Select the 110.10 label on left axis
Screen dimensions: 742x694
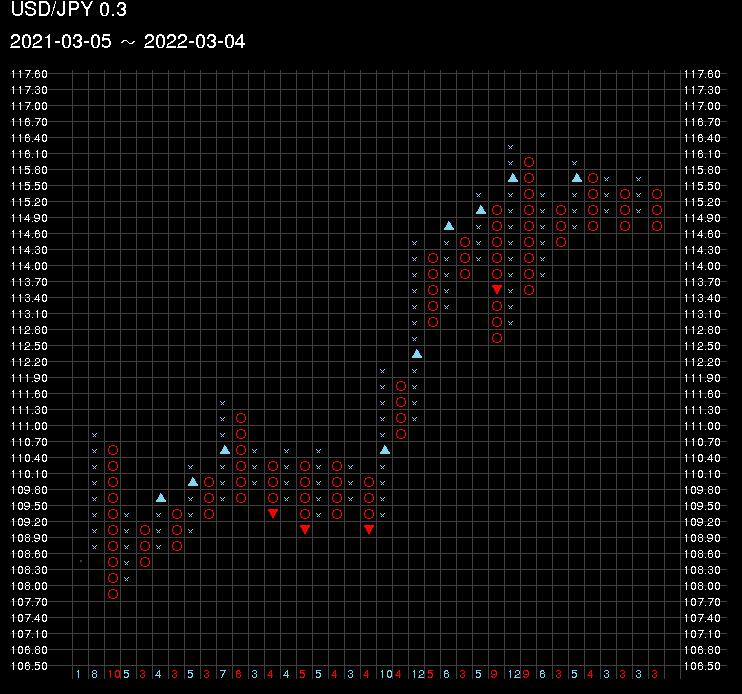coord(29,474)
